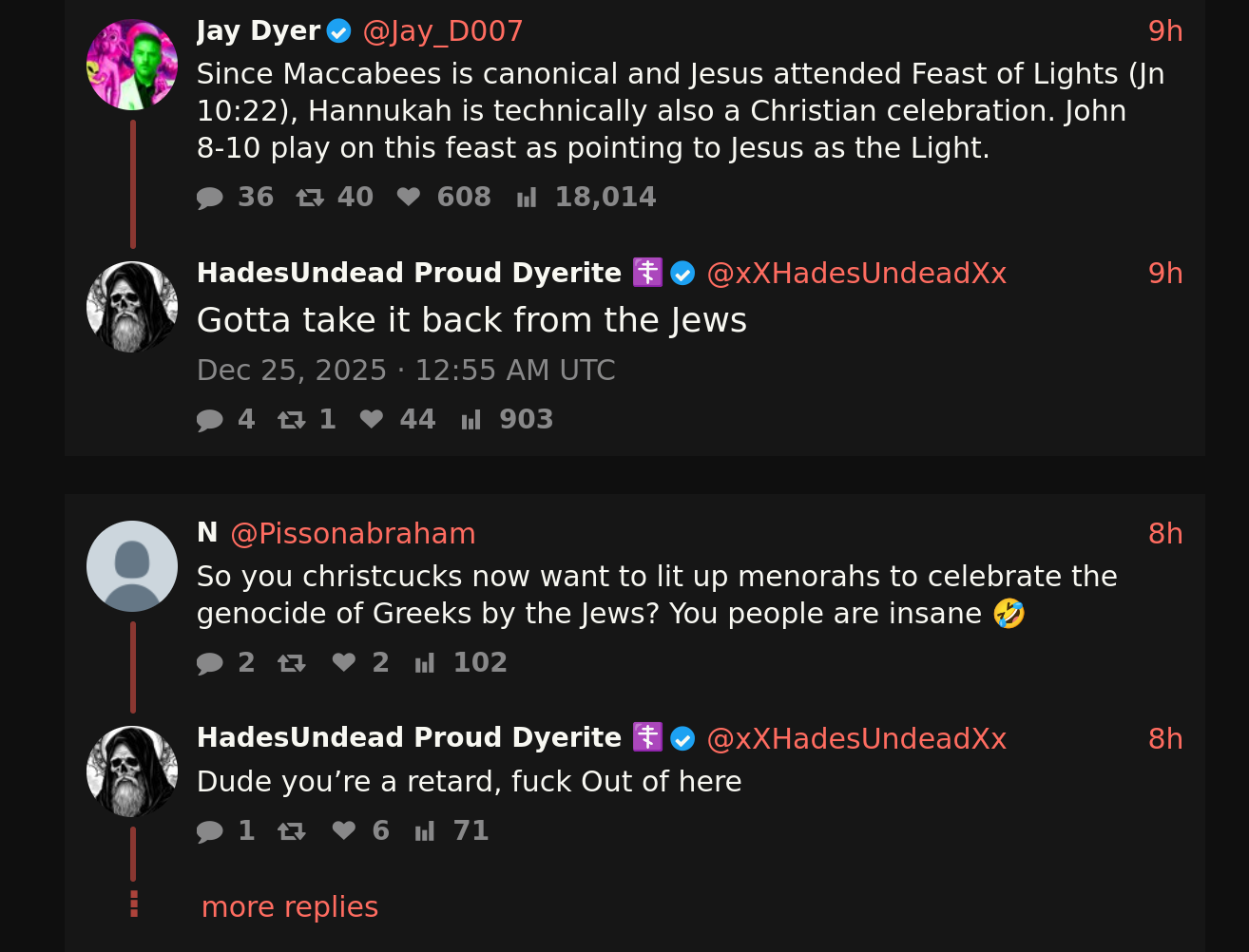1249x952 pixels.
Task: Click the Dec 25, 2025 timestamp
Action: click(406, 371)
